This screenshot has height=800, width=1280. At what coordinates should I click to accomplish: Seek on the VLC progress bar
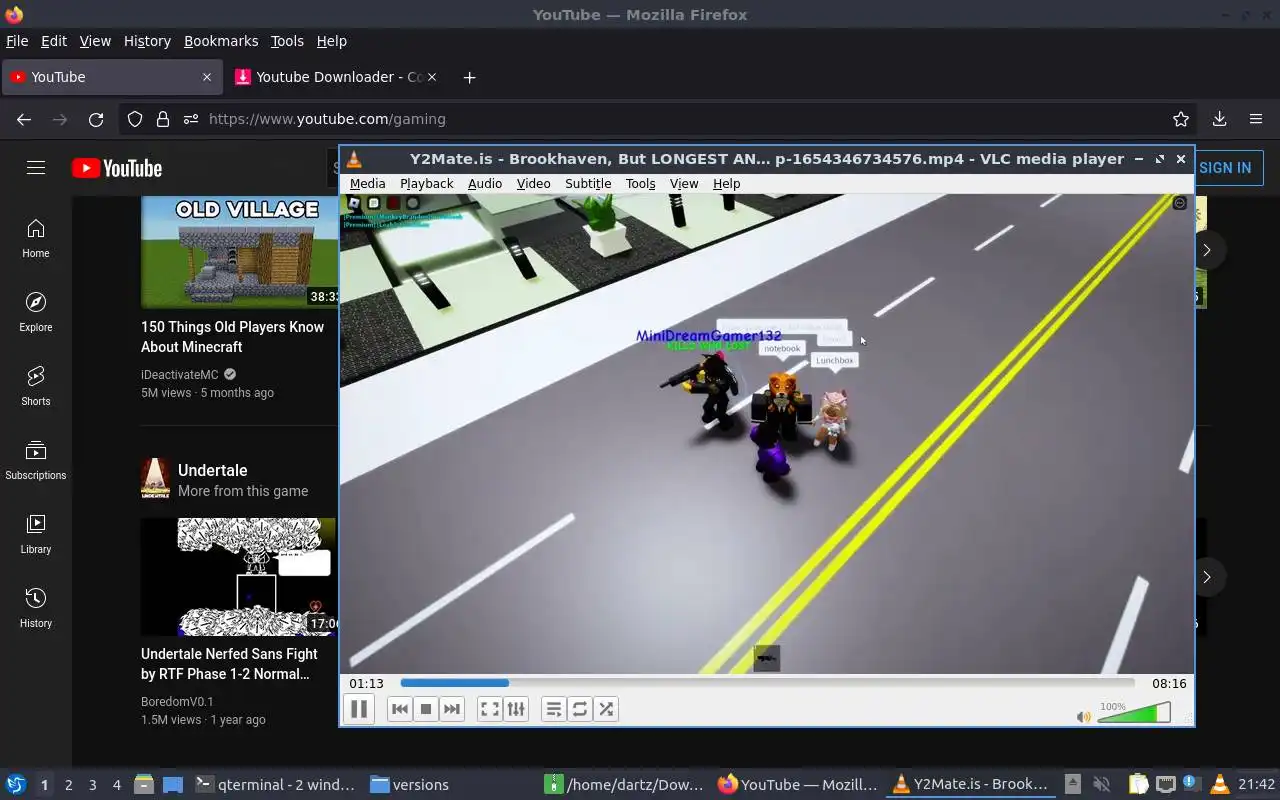(767, 683)
